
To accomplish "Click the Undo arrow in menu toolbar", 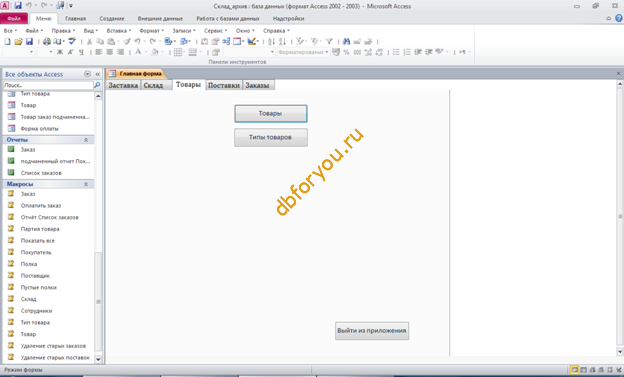I will 137,41.
